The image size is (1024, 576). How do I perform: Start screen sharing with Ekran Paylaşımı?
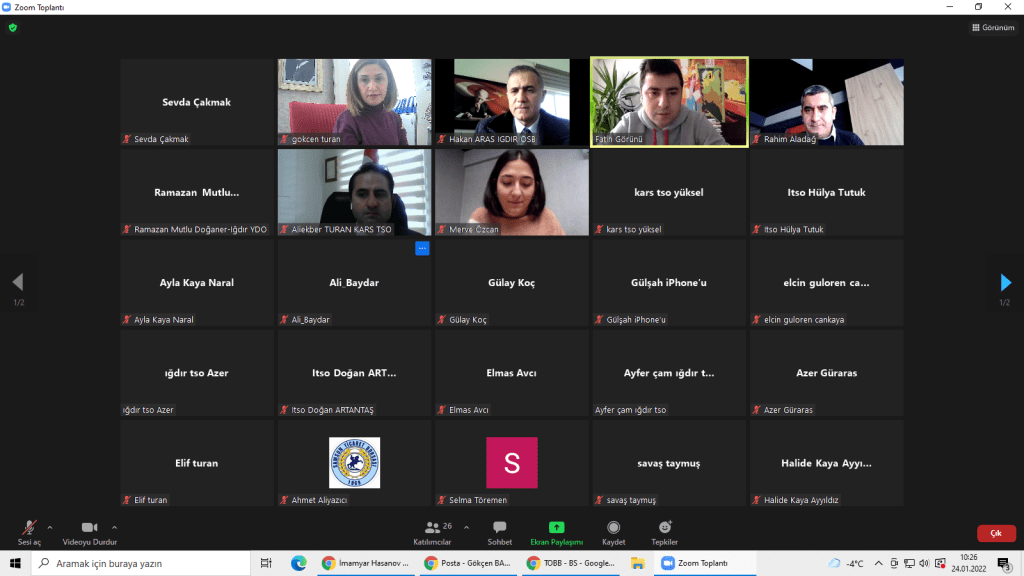(556, 532)
